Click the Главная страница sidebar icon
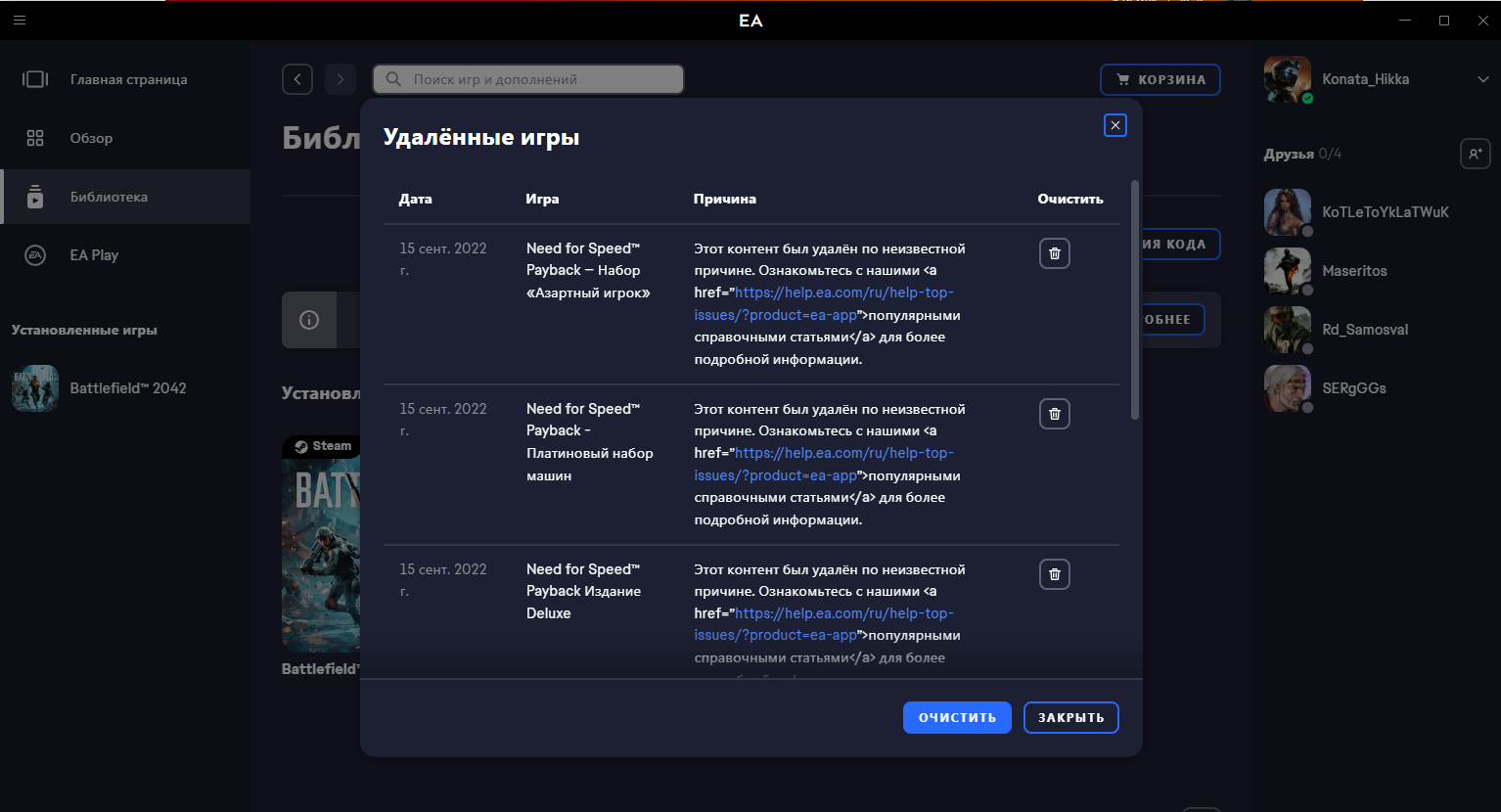Screen dimensions: 1501x812 (35, 79)
